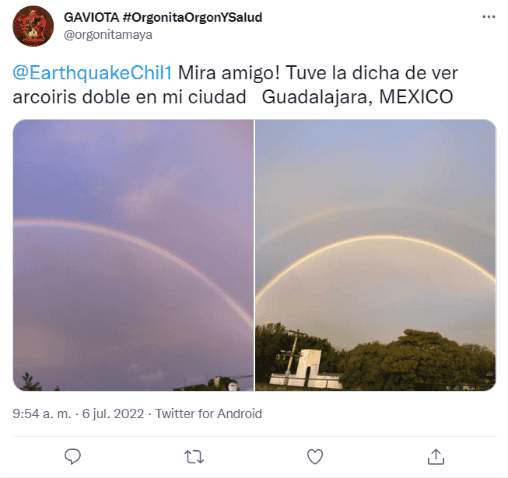Open the right double rainbow photo
Viewport: 508px width, 478px height.
pos(375,255)
